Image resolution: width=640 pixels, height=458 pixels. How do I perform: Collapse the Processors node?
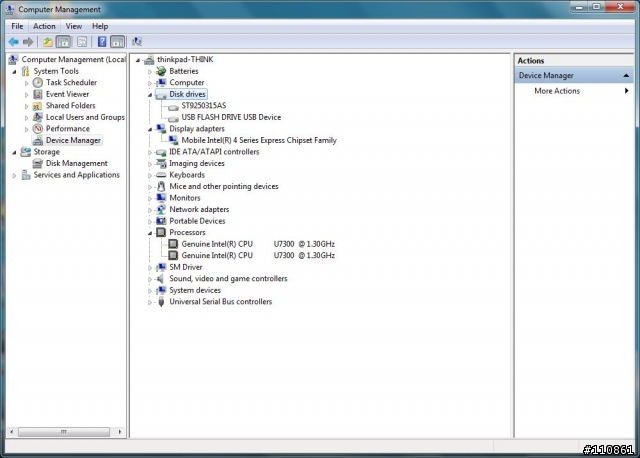150,233
